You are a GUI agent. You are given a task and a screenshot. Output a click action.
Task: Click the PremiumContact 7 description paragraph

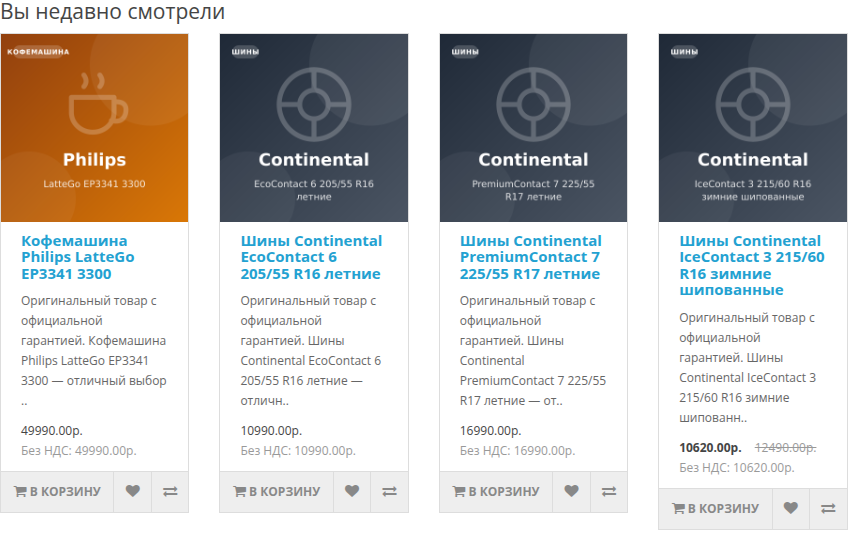[533, 350]
